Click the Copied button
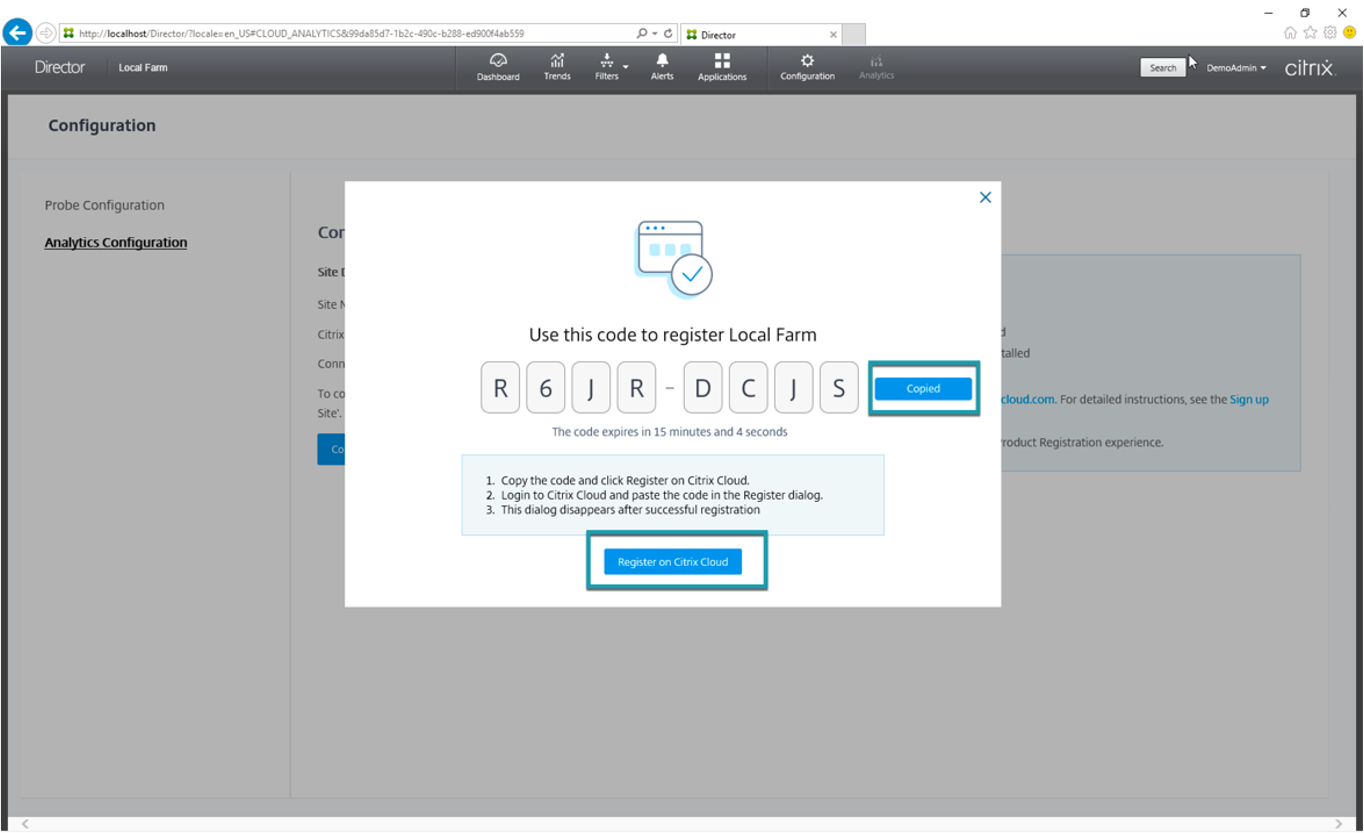Viewport: 1364px width, 833px height. point(923,389)
